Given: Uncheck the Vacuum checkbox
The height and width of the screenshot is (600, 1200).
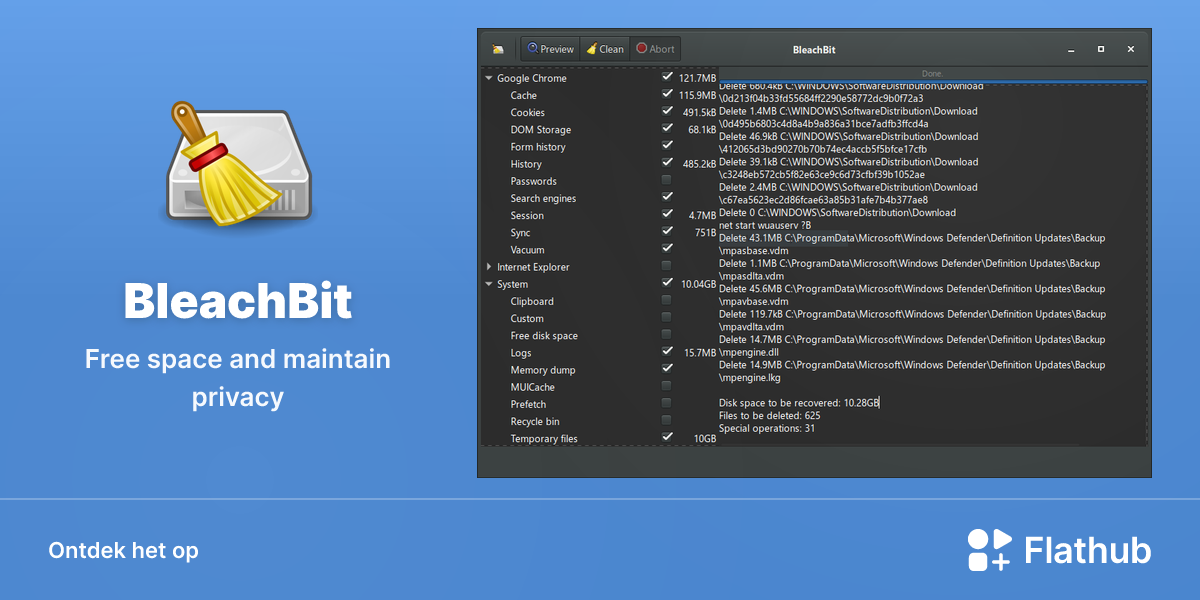Looking at the screenshot, I should click(x=667, y=247).
